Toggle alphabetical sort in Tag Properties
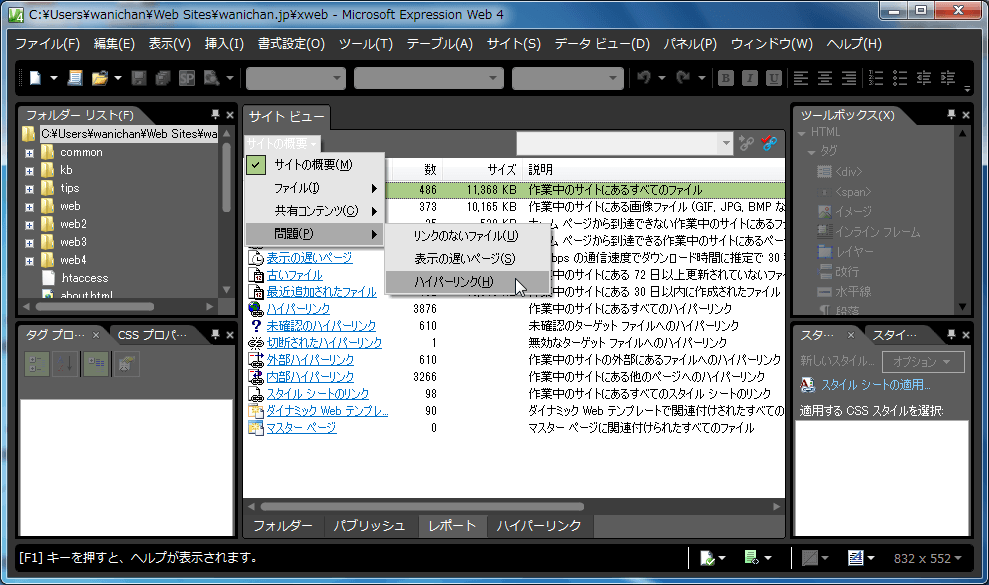The image size is (989, 585). coord(65,363)
